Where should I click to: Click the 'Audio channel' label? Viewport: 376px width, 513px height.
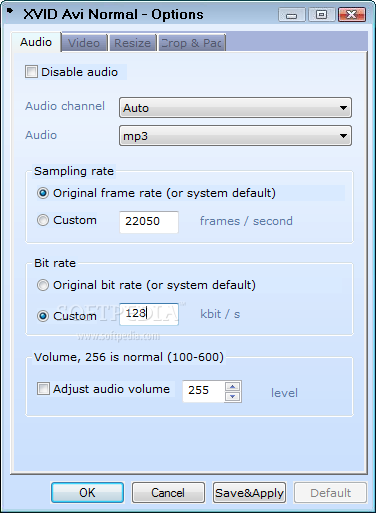tap(65, 106)
